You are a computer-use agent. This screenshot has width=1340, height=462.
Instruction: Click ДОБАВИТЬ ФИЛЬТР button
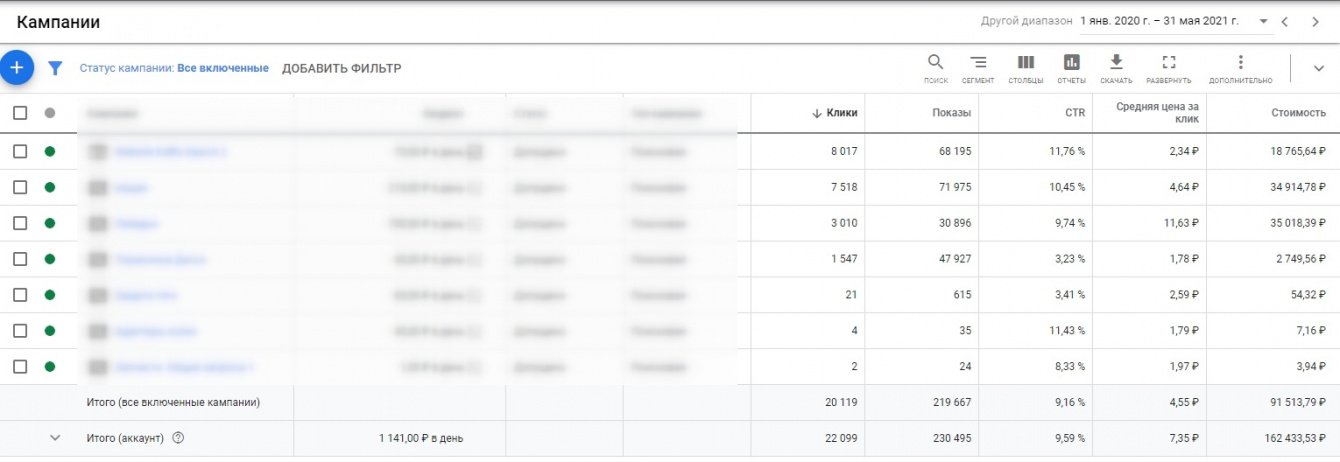[x=341, y=68]
